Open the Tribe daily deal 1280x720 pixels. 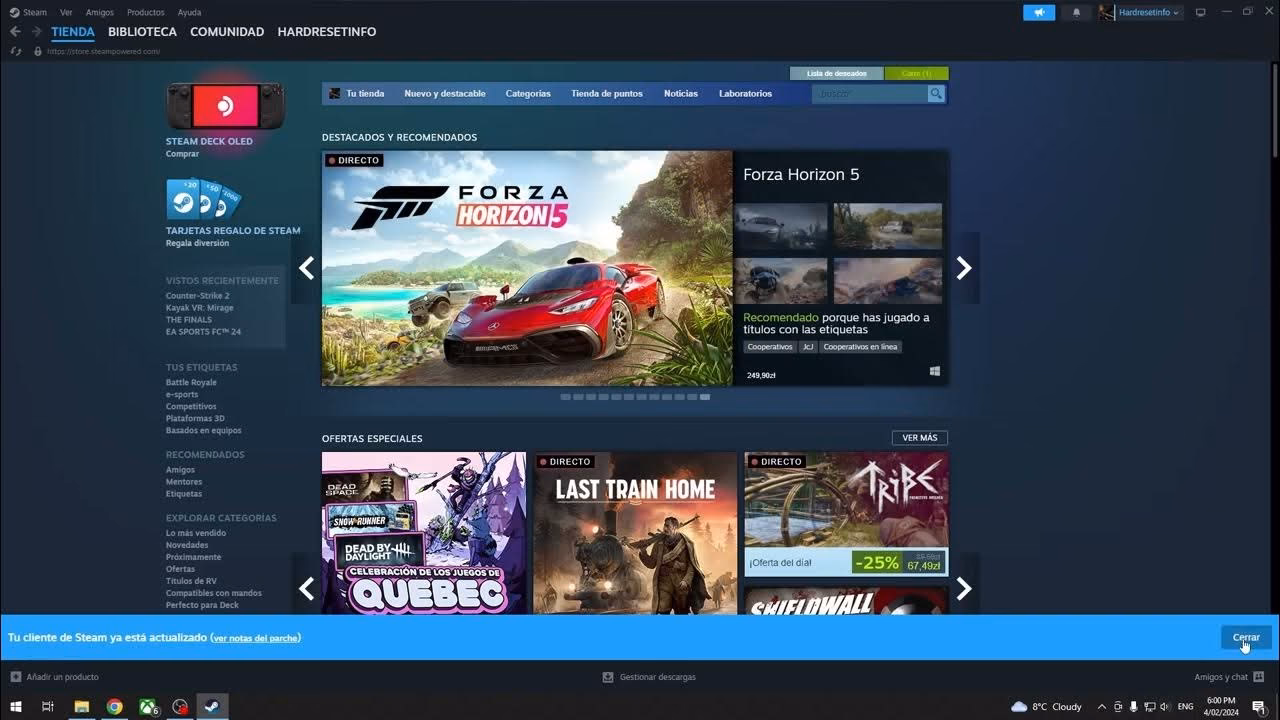846,514
